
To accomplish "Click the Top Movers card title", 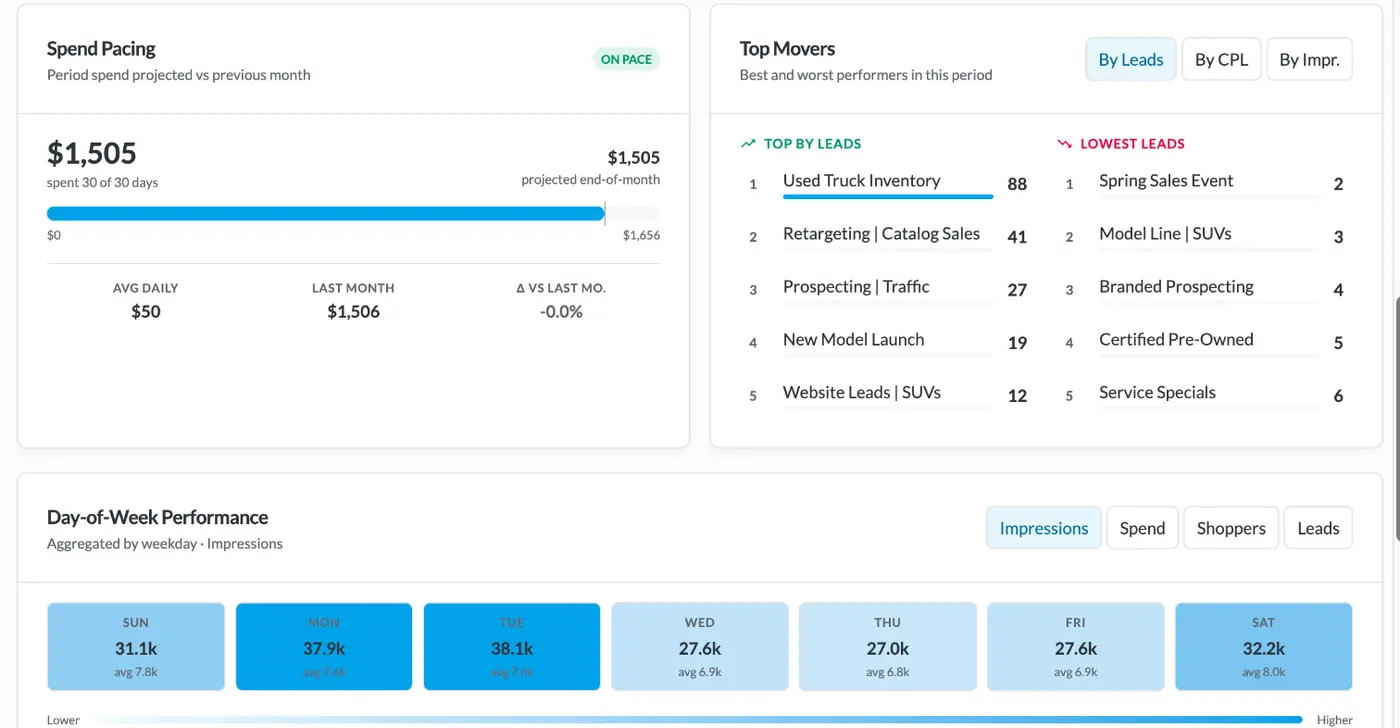I will [787, 49].
